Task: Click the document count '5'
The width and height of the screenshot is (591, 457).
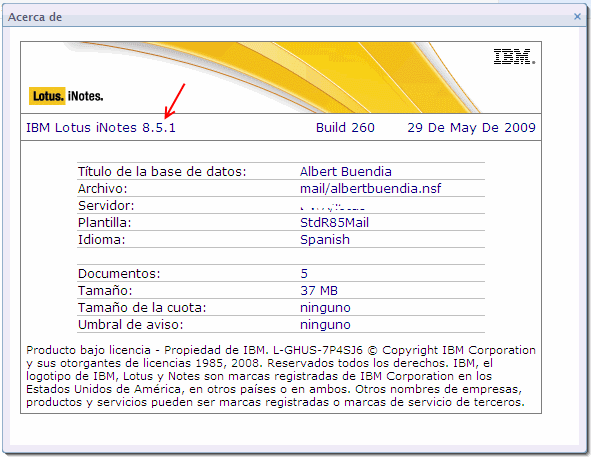Action: click(x=304, y=273)
